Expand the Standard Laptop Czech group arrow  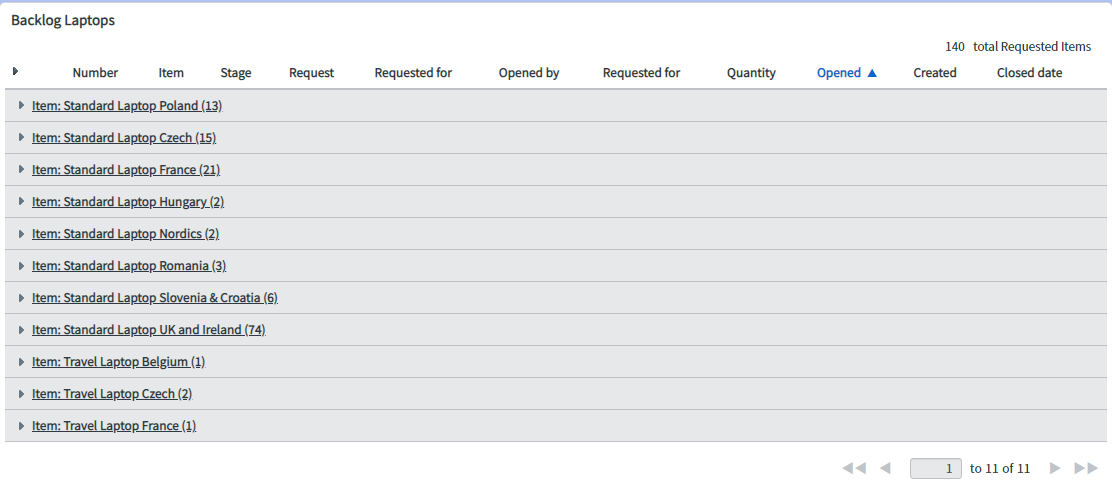[x=21, y=137]
